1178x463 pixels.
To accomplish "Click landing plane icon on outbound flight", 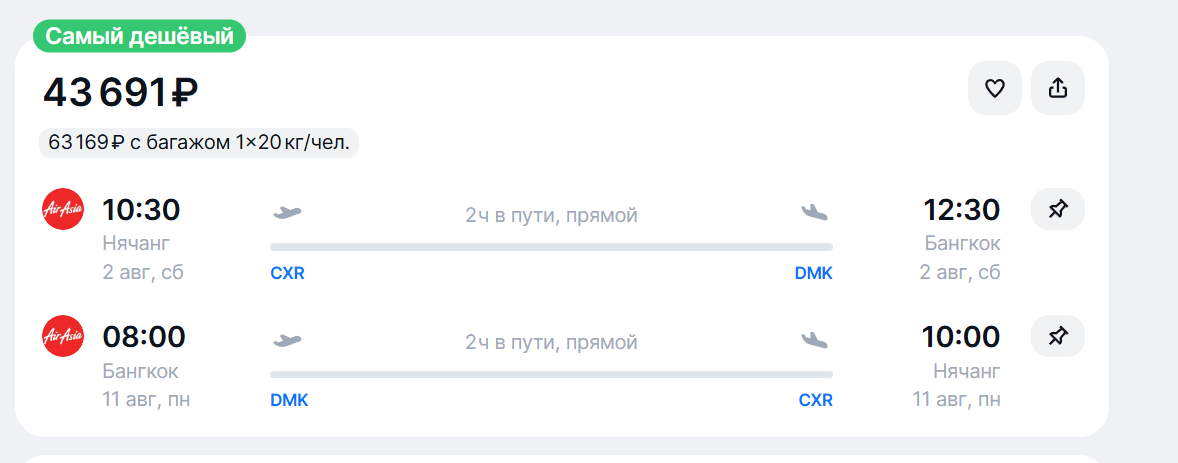I will 815,213.
